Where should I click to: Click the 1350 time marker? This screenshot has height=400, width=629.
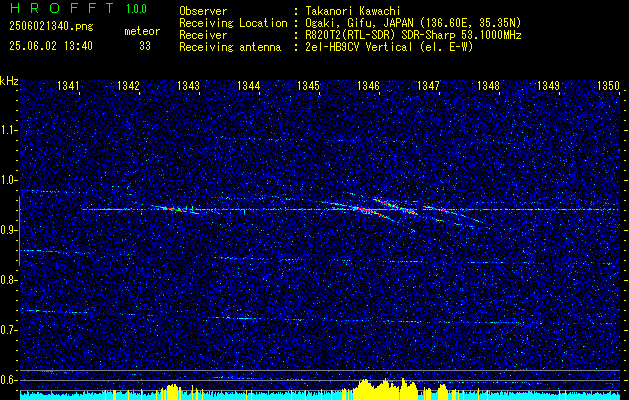coord(609,86)
